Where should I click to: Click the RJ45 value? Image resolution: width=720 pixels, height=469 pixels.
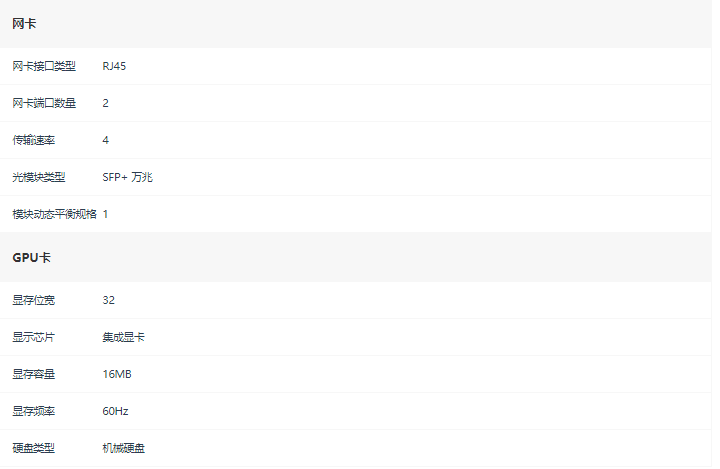click(x=114, y=66)
